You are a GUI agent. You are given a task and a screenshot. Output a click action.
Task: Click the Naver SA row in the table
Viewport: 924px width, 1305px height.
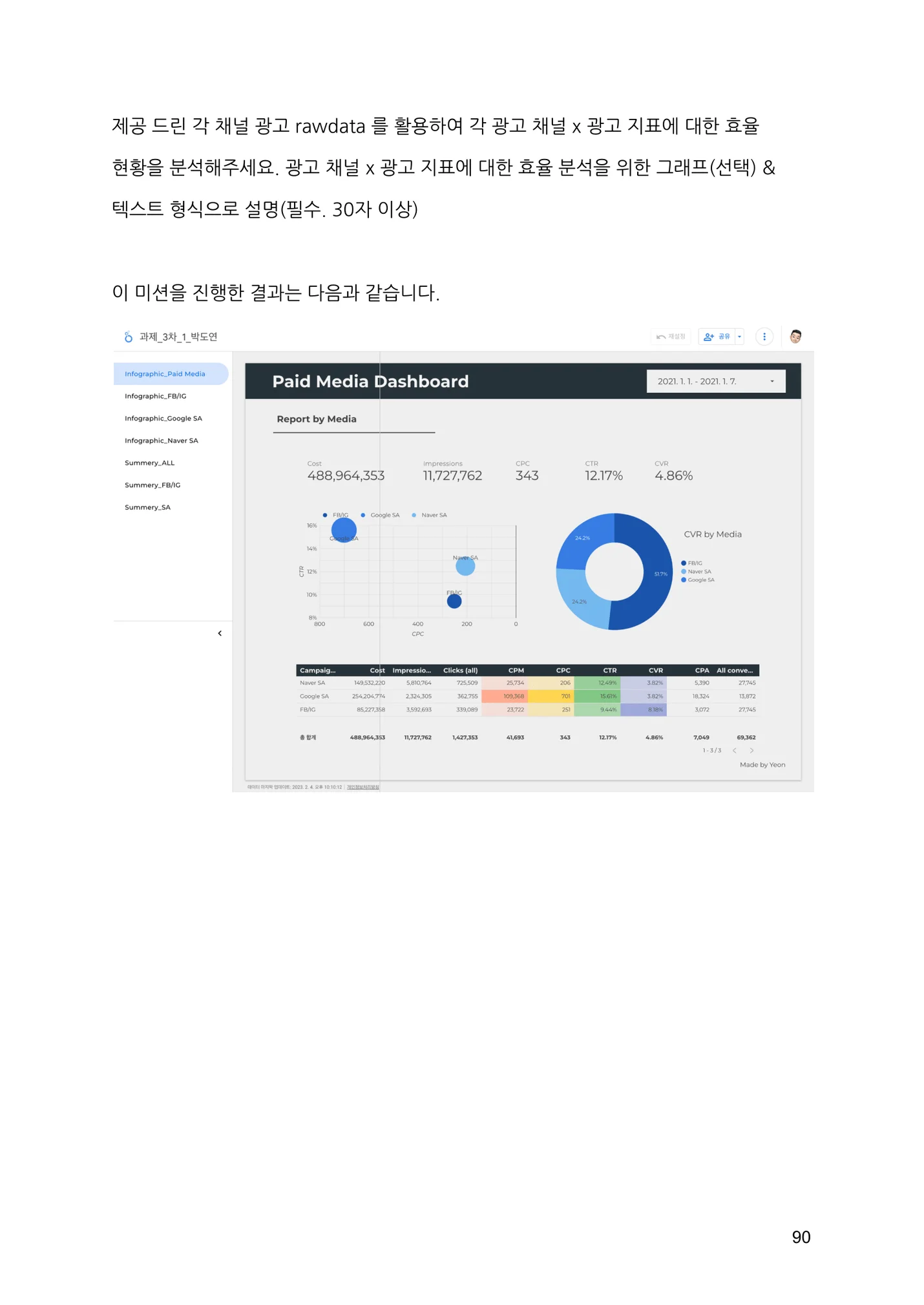(527, 683)
